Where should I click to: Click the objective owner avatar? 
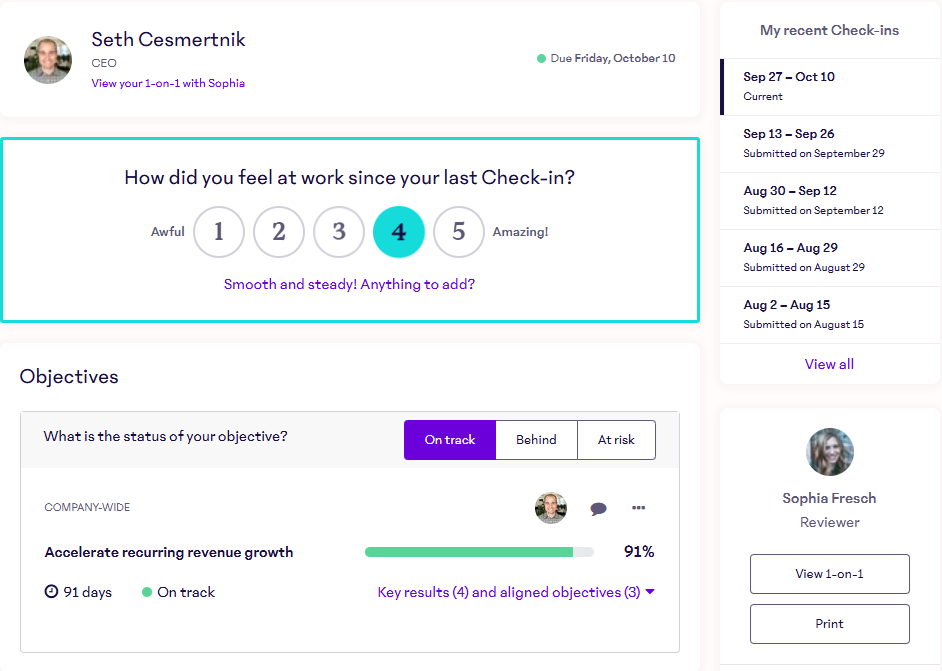(x=551, y=508)
